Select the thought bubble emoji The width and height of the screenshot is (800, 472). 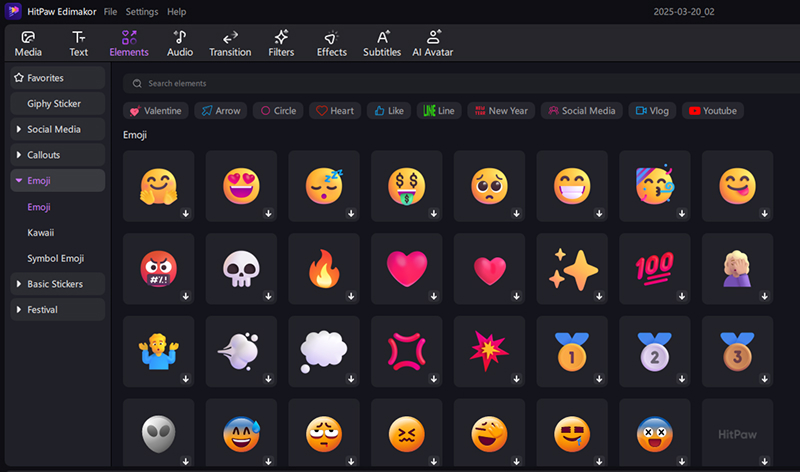click(324, 351)
